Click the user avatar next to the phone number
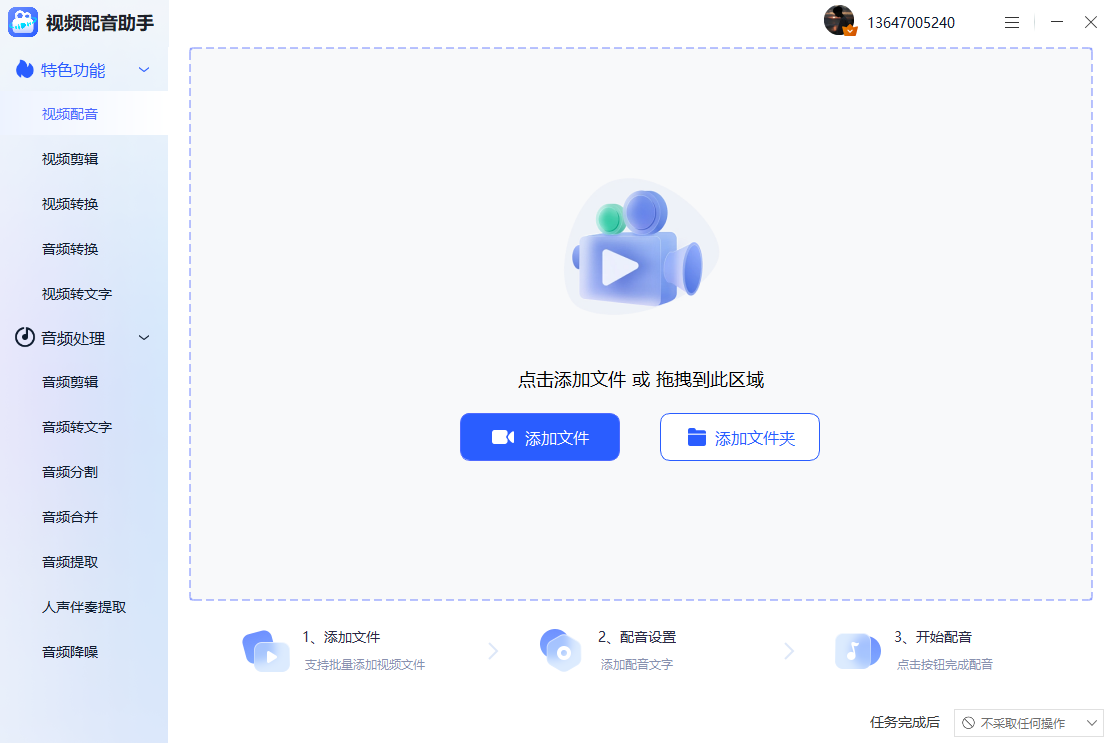The image size is (1109, 743). coord(838,20)
